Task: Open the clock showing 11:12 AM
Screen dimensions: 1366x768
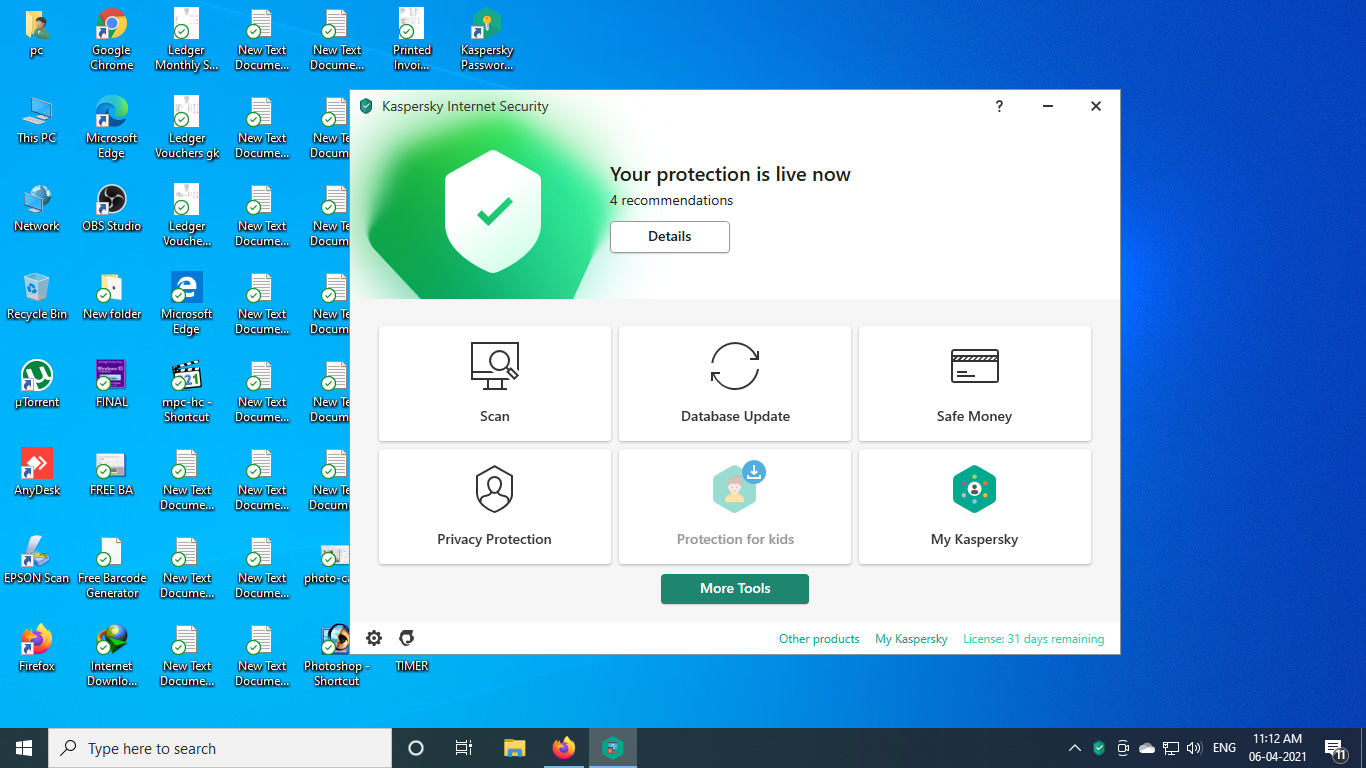Action: click(1277, 748)
